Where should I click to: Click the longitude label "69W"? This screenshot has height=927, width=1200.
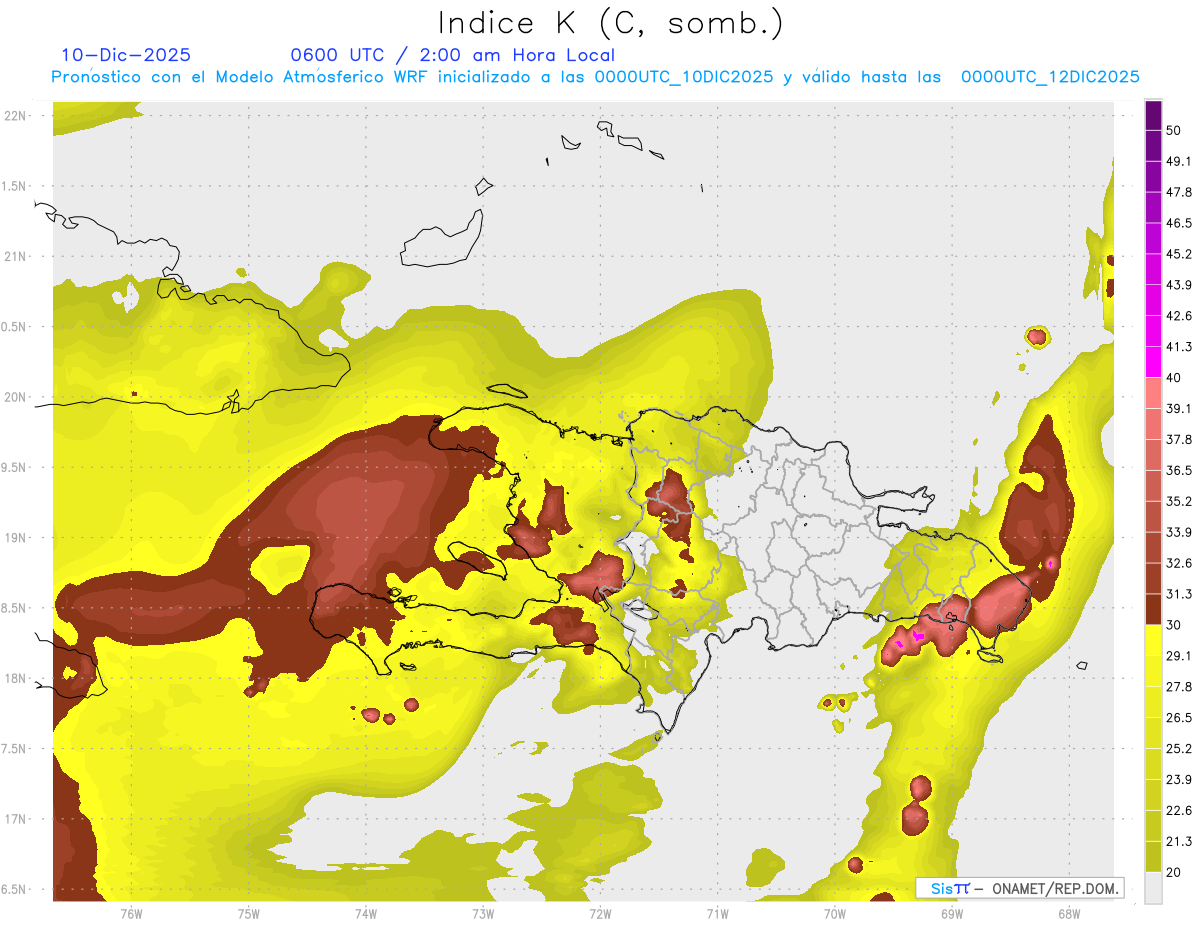(x=951, y=913)
